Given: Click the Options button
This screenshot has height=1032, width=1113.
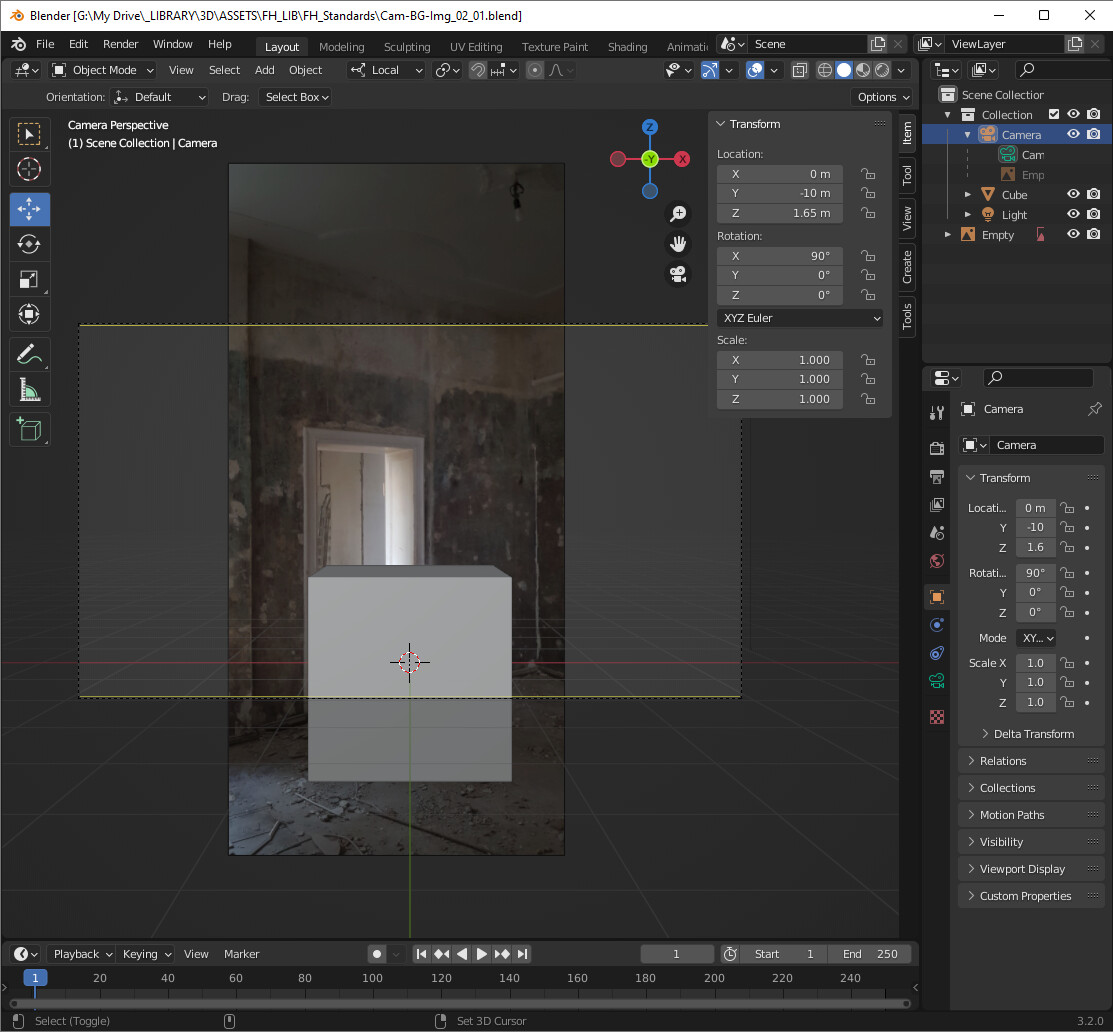Looking at the screenshot, I should click(x=883, y=97).
